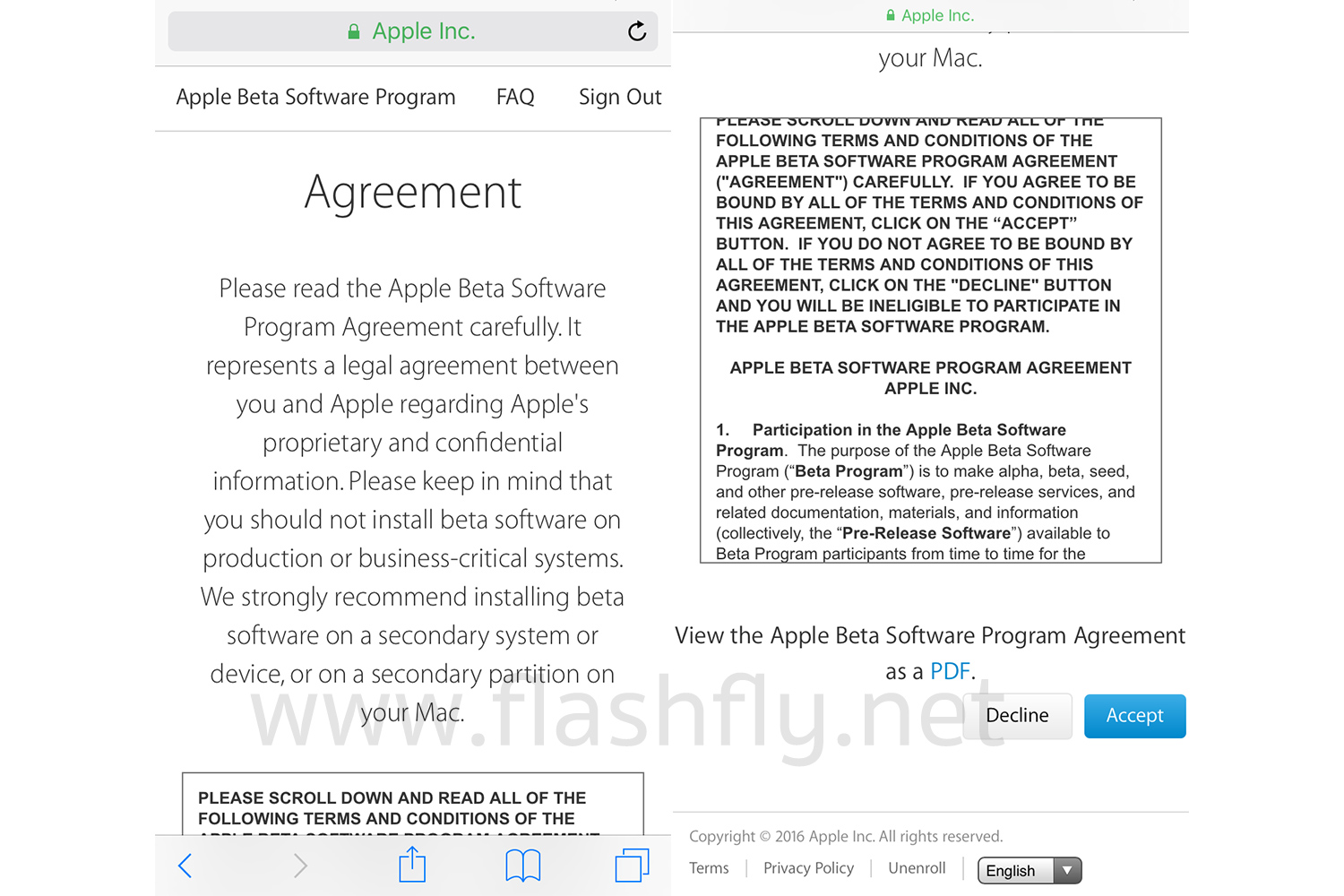The height and width of the screenshot is (896, 1344).
Task: Open the Privacy Policy footer link
Action: point(808,868)
